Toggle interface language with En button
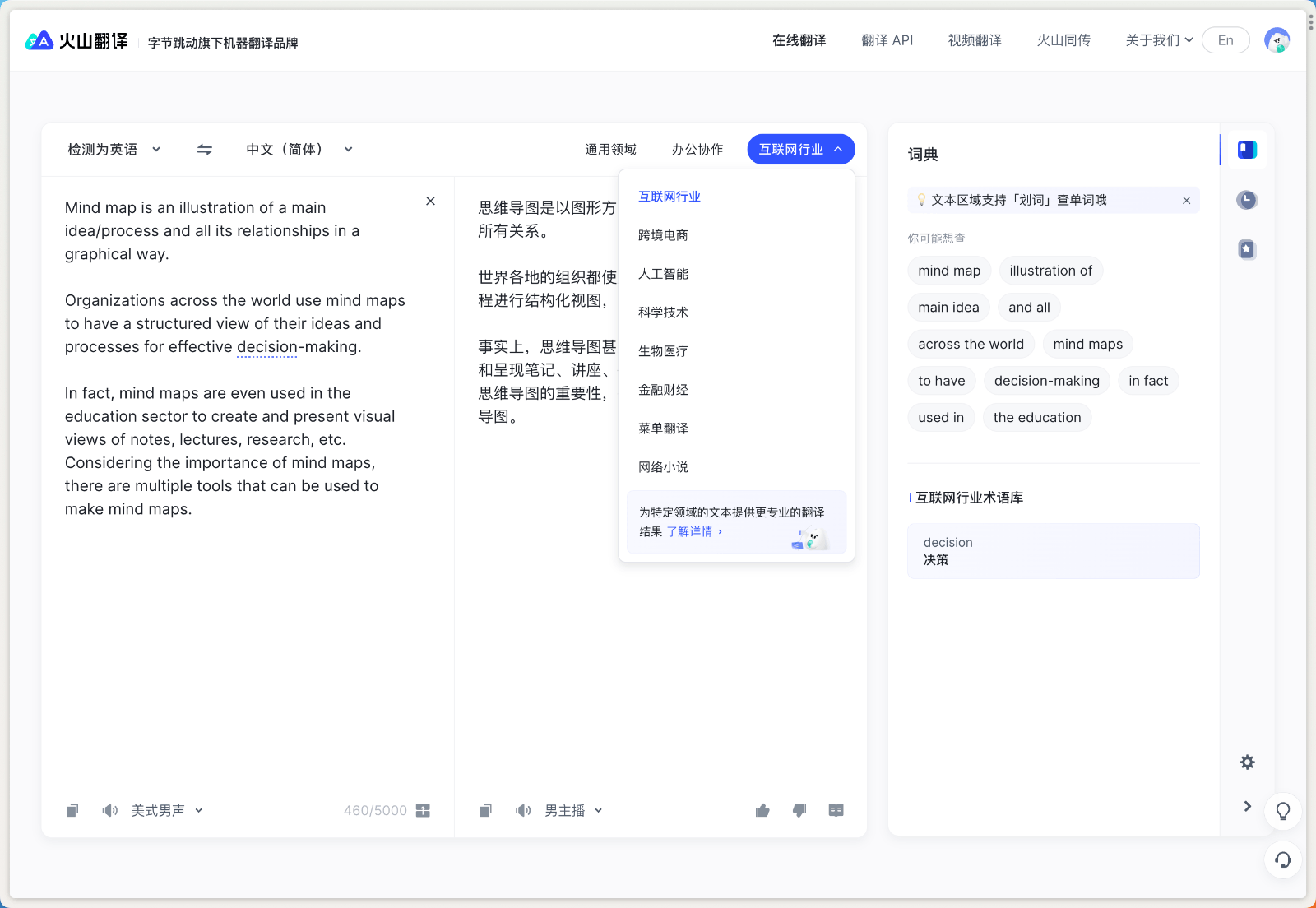Image resolution: width=1316 pixels, height=908 pixels. pos(1225,40)
